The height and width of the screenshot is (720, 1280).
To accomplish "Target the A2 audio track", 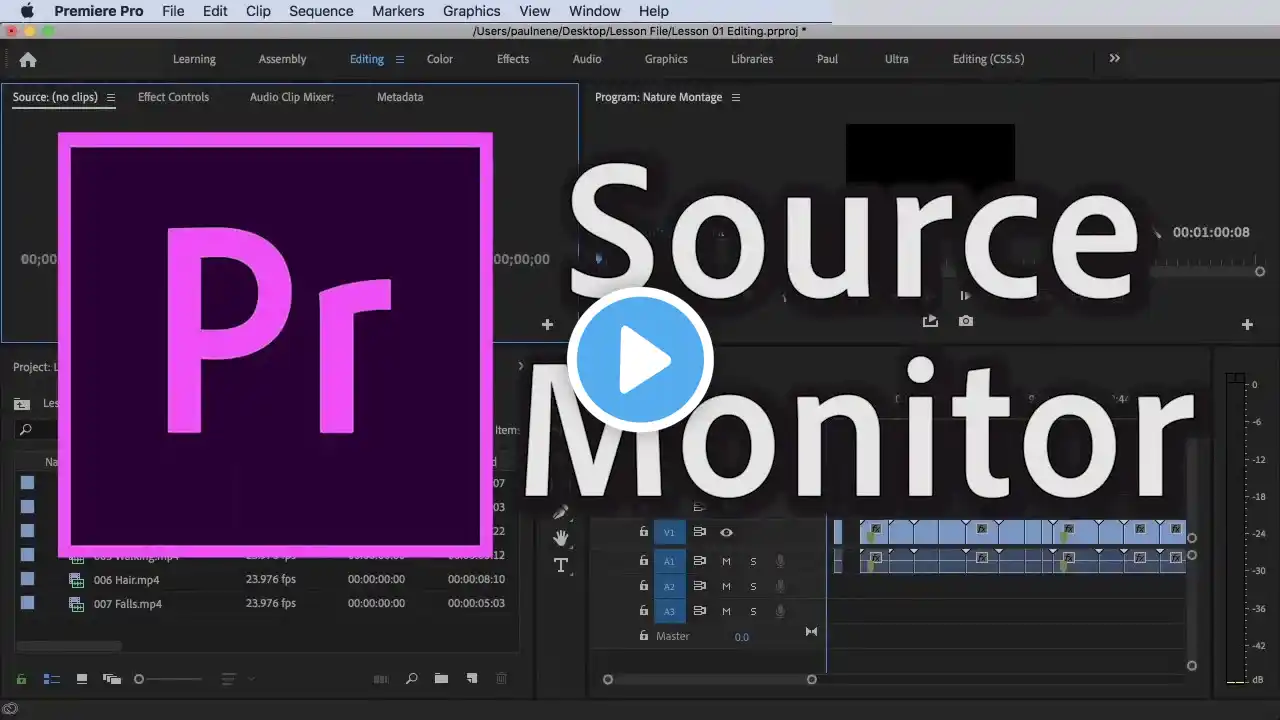I will pos(670,587).
